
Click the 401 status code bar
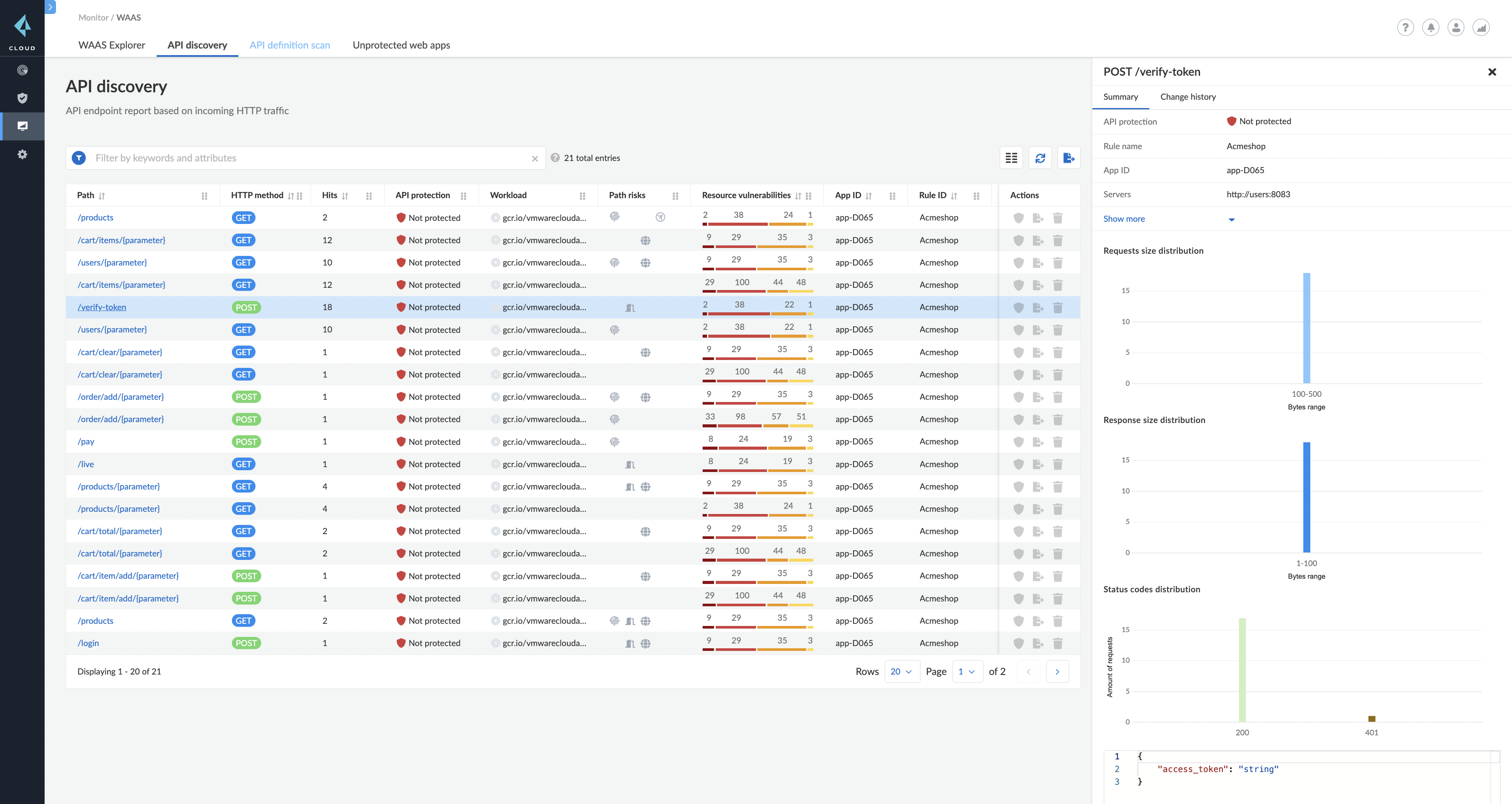click(1371, 719)
